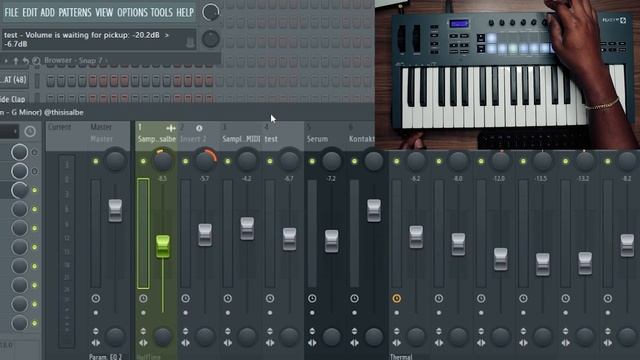
Task: Select the Serum mixer track label
Action: coord(318,139)
